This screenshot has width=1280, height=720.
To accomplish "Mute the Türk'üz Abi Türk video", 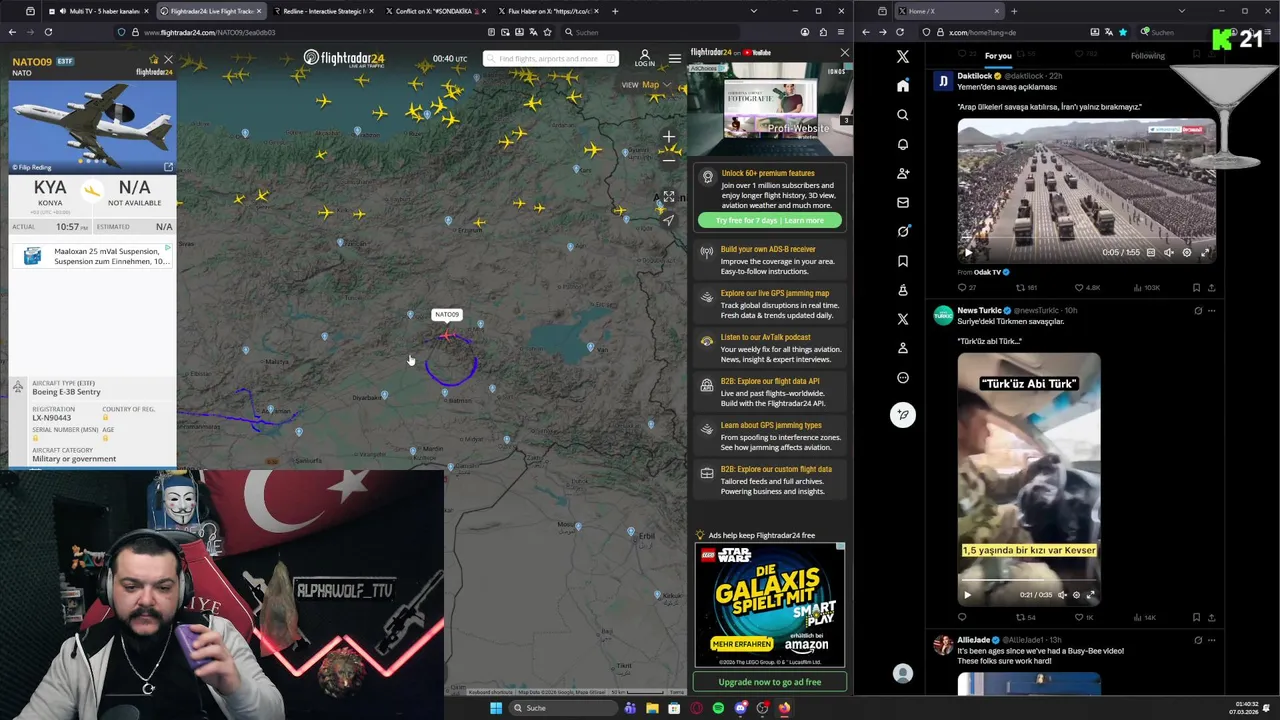I will pyautogui.click(x=1062, y=595).
